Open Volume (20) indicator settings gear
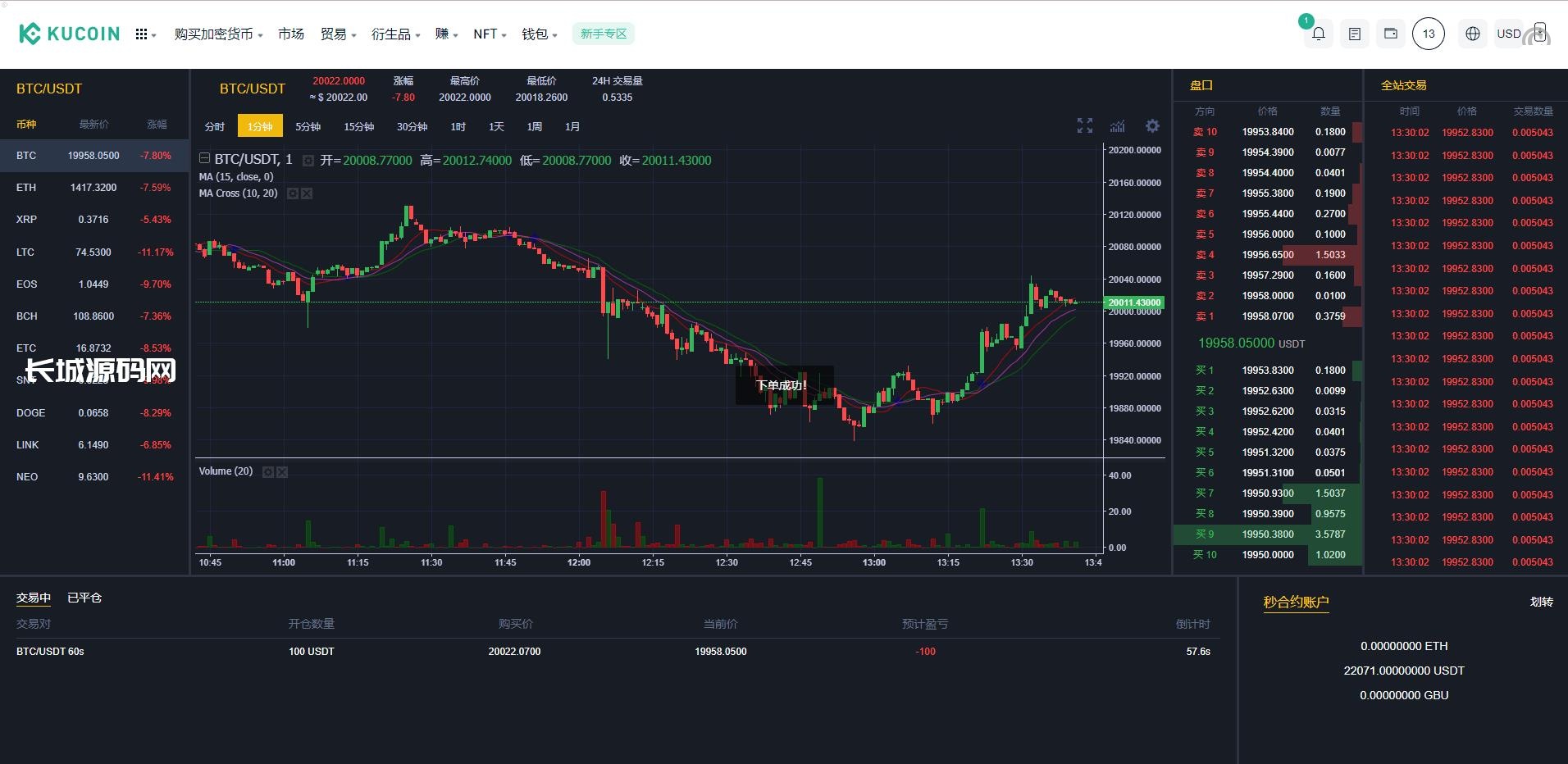The width and height of the screenshot is (1568, 764). [x=267, y=472]
